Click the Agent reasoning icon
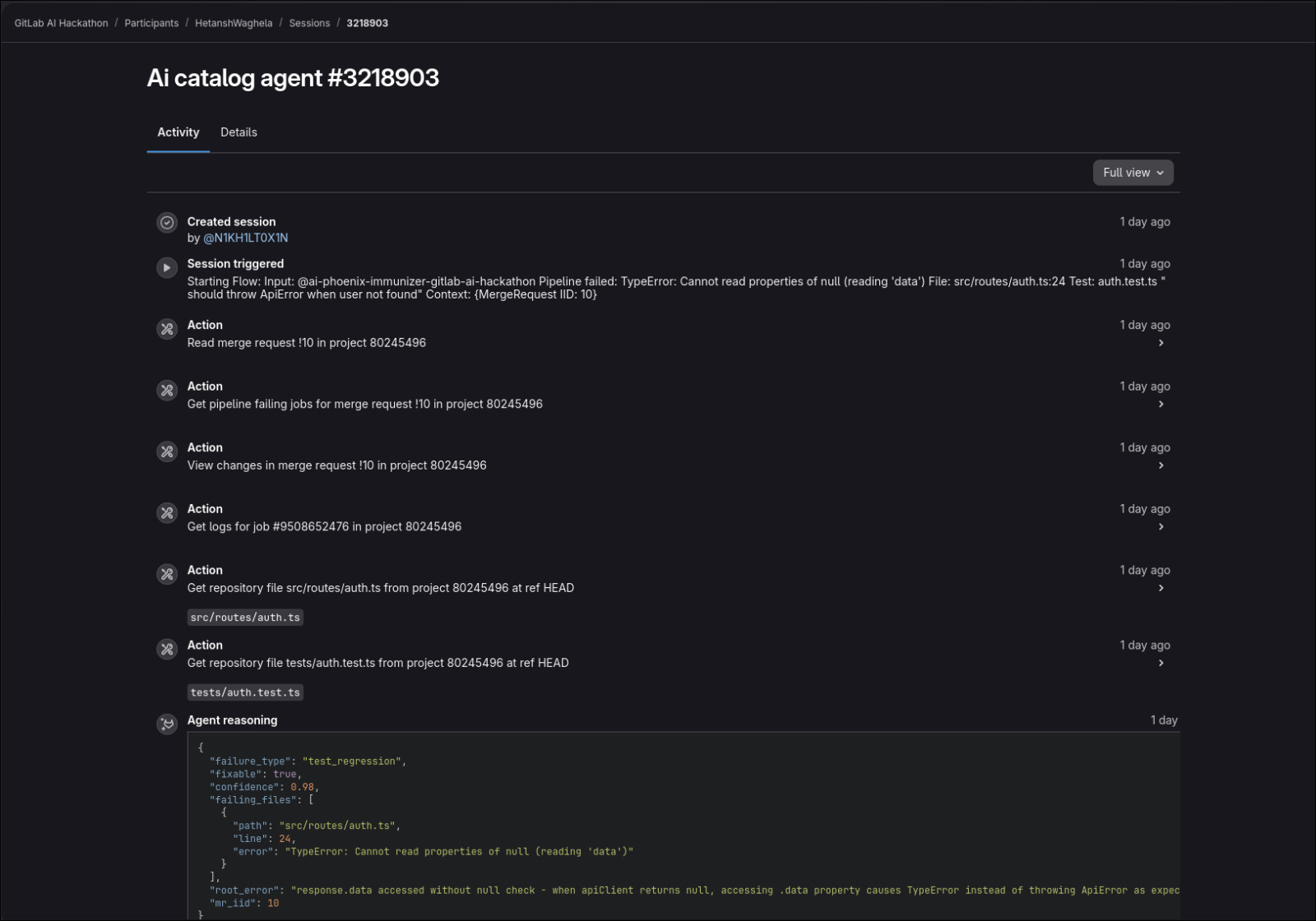1316x921 pixels. coord(167,724)
